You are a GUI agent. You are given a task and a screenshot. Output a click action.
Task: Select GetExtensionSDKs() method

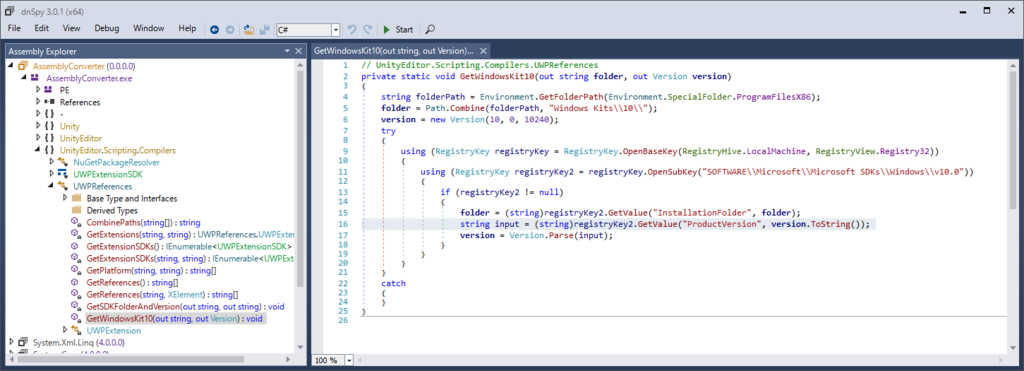[189, 246]
